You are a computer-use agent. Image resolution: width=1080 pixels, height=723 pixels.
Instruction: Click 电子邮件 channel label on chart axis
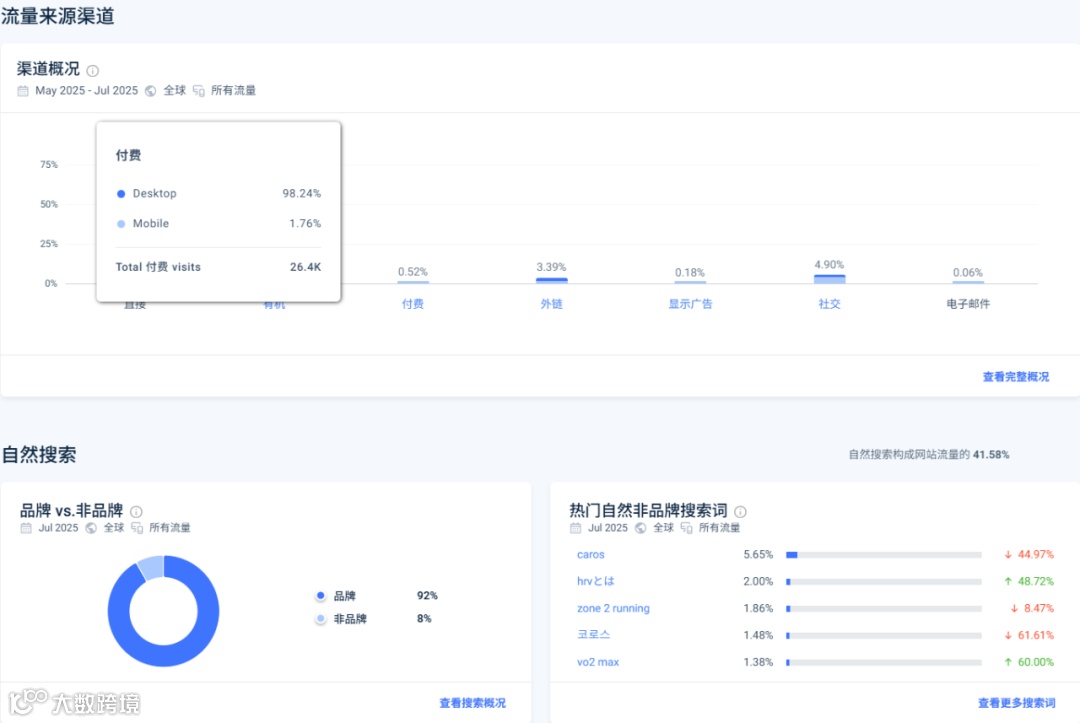tap(968, 304)
